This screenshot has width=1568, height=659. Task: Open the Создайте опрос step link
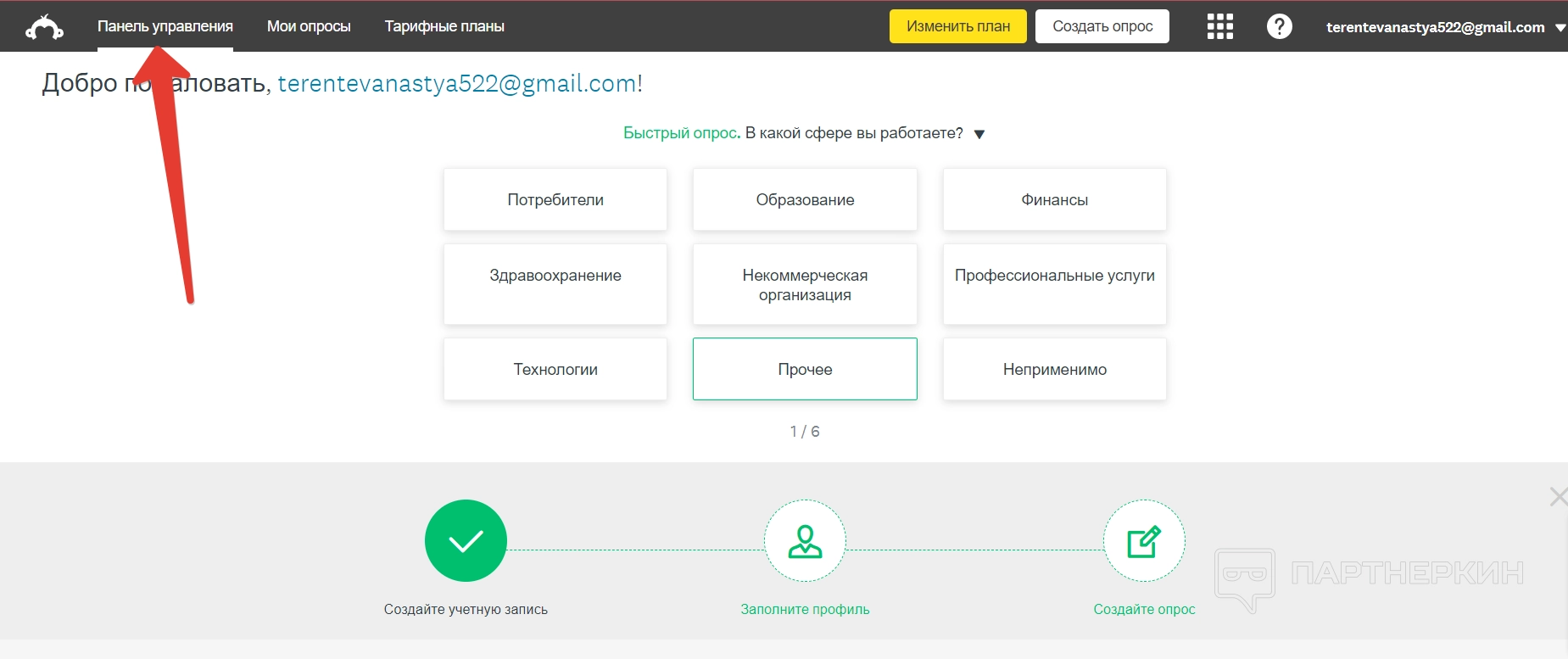pyautogui.click(x=1144, y=609)
